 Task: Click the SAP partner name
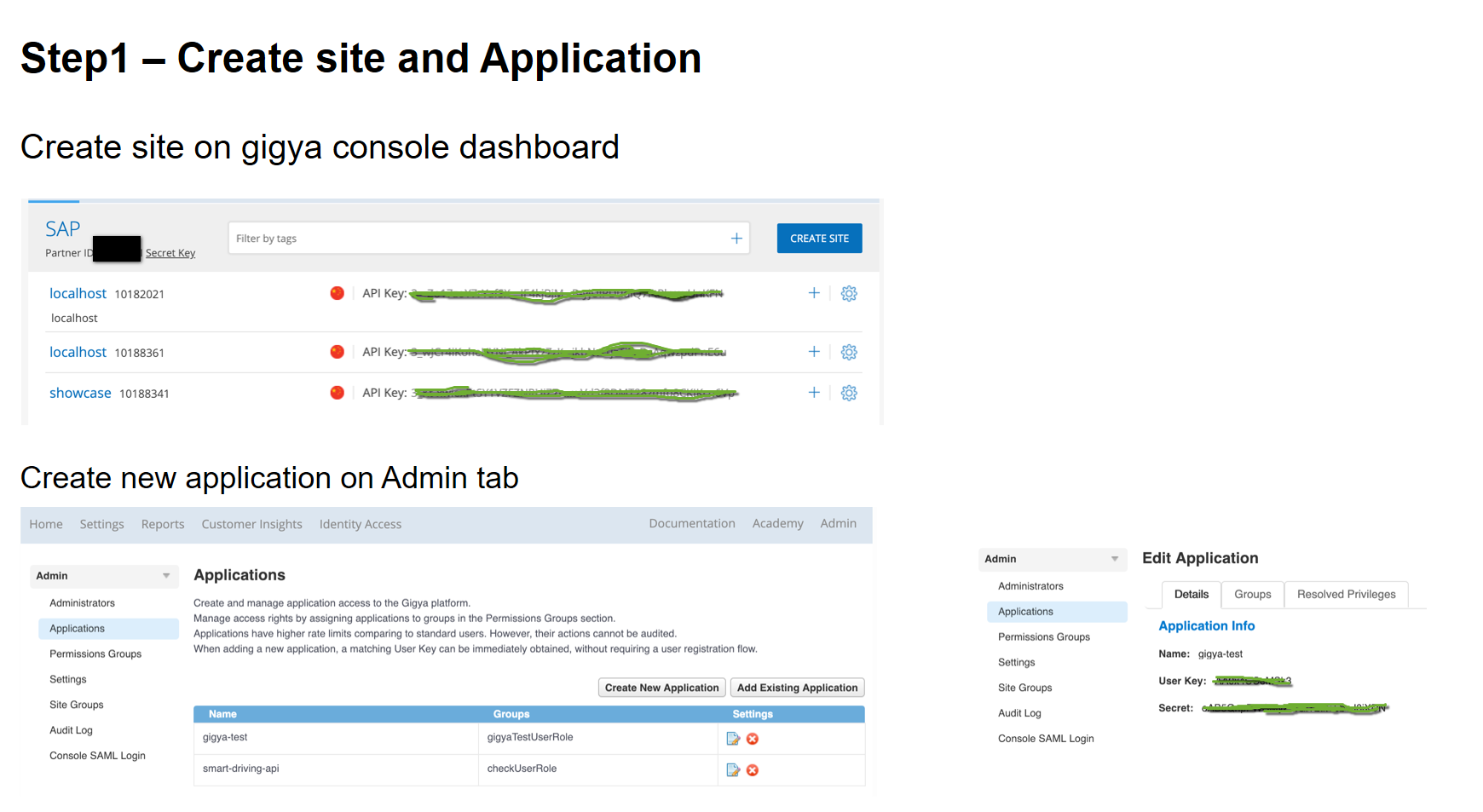(x=63, y=229)
